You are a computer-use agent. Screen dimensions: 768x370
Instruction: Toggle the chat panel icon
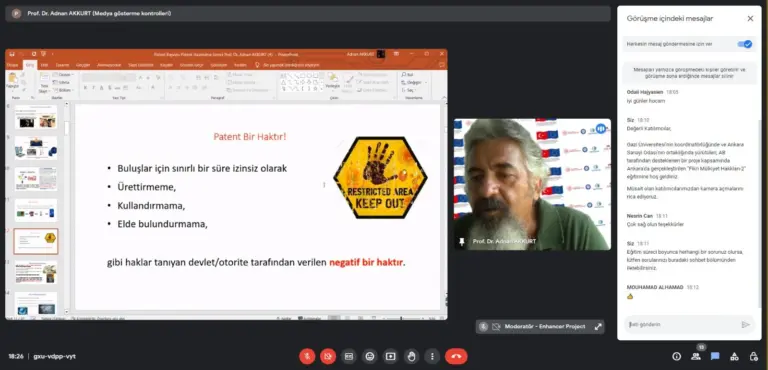[x=715, y=356]
